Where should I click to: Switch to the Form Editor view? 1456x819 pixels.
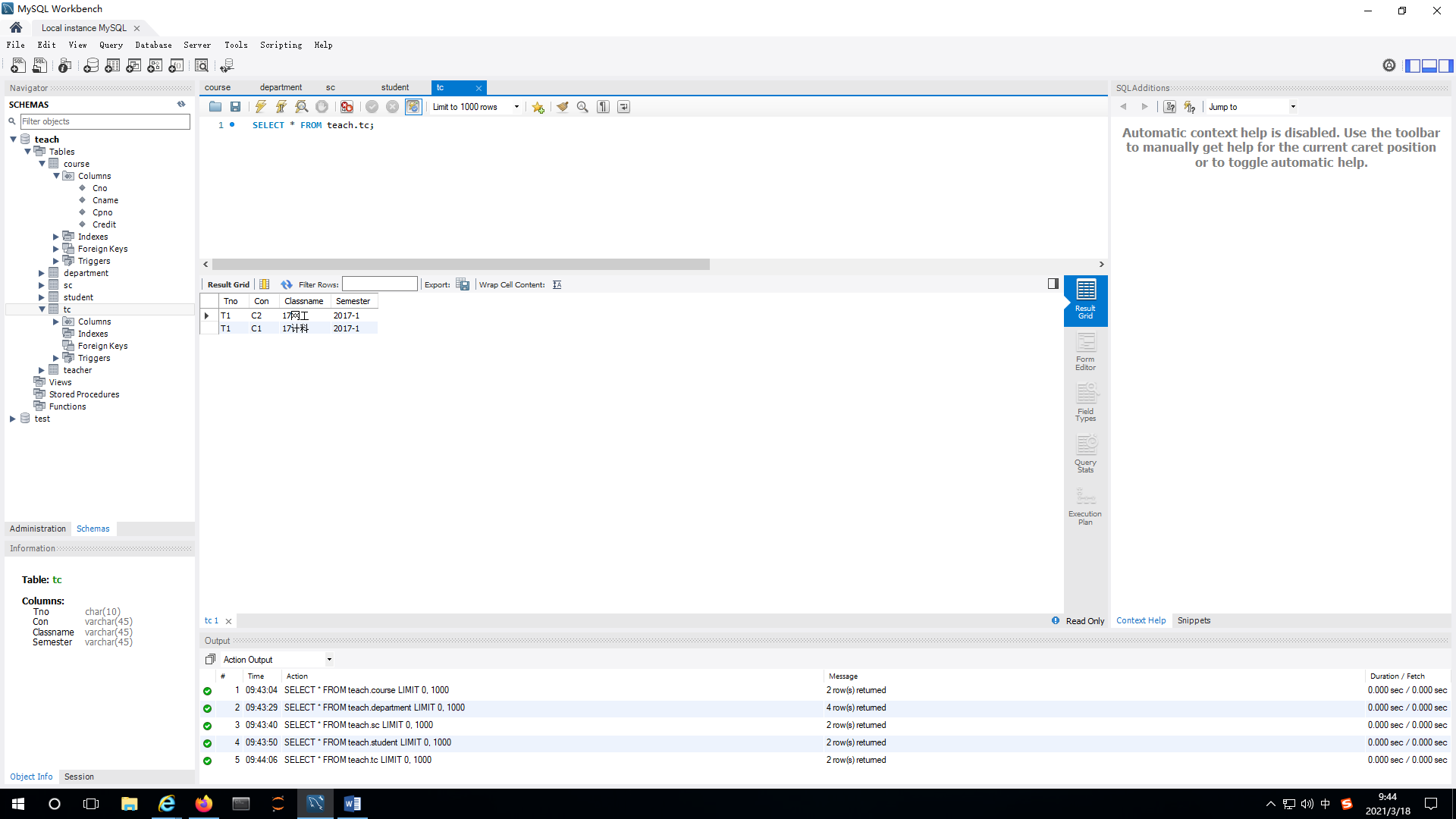1085,351
